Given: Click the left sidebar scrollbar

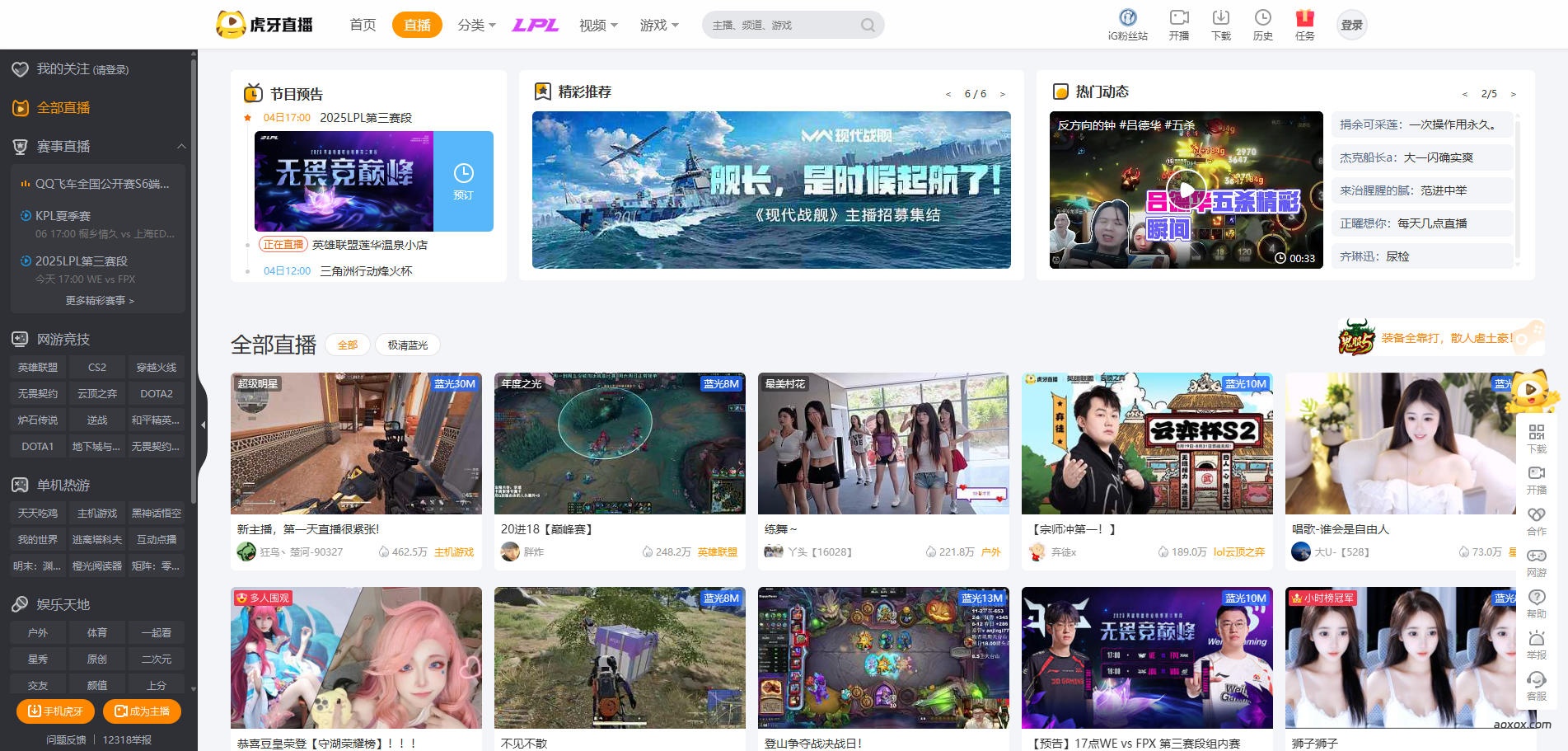Looking at the screenshot, I should pos(194,280).
